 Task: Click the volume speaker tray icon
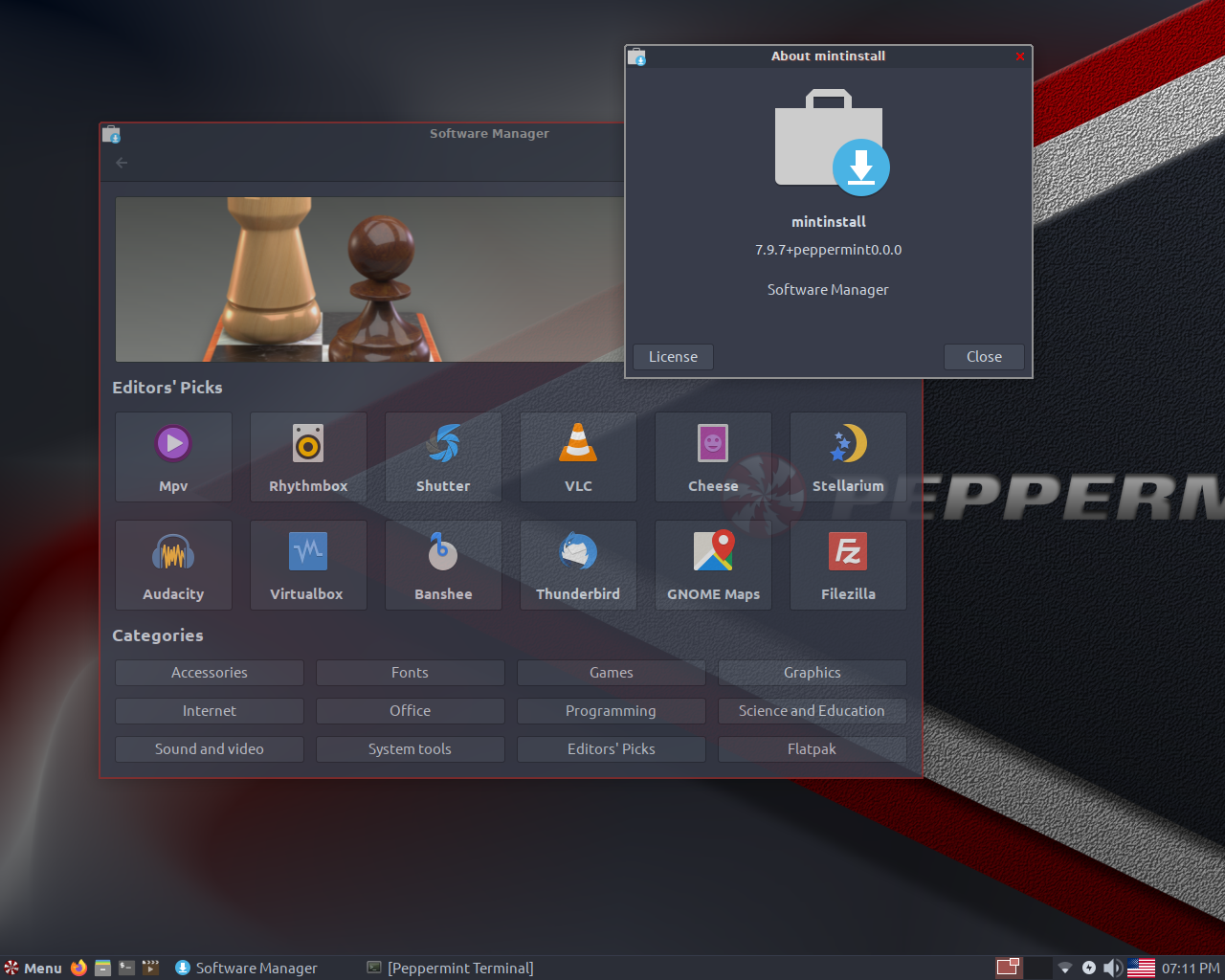[1112, 969]
